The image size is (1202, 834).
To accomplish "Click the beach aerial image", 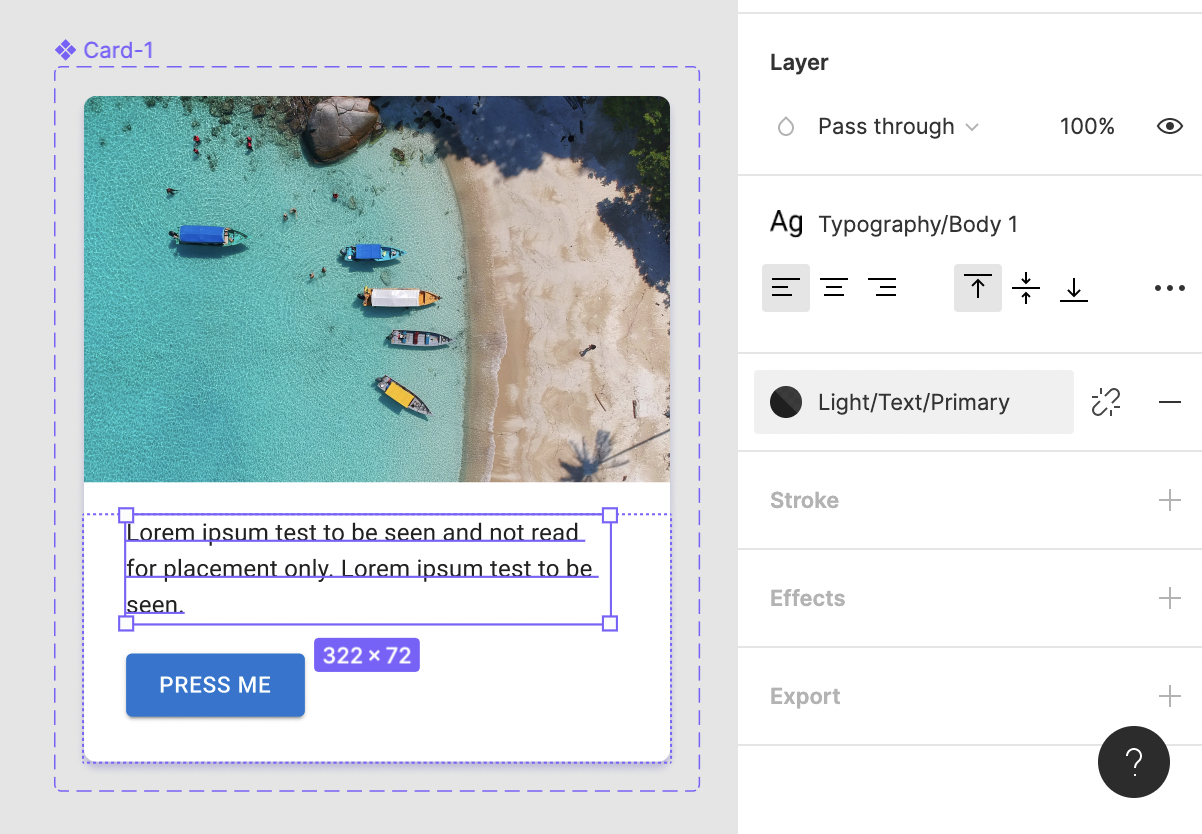I will pos(377,289).
